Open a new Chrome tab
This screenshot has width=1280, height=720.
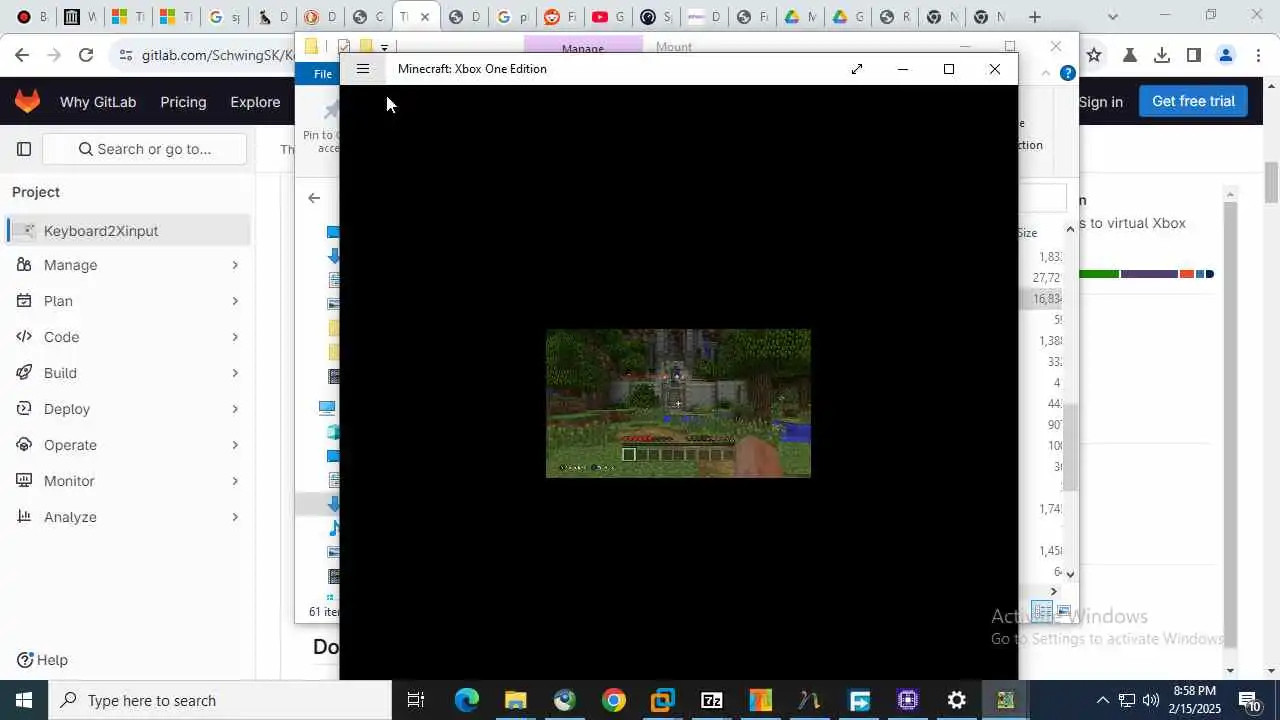click(1035, 17)
